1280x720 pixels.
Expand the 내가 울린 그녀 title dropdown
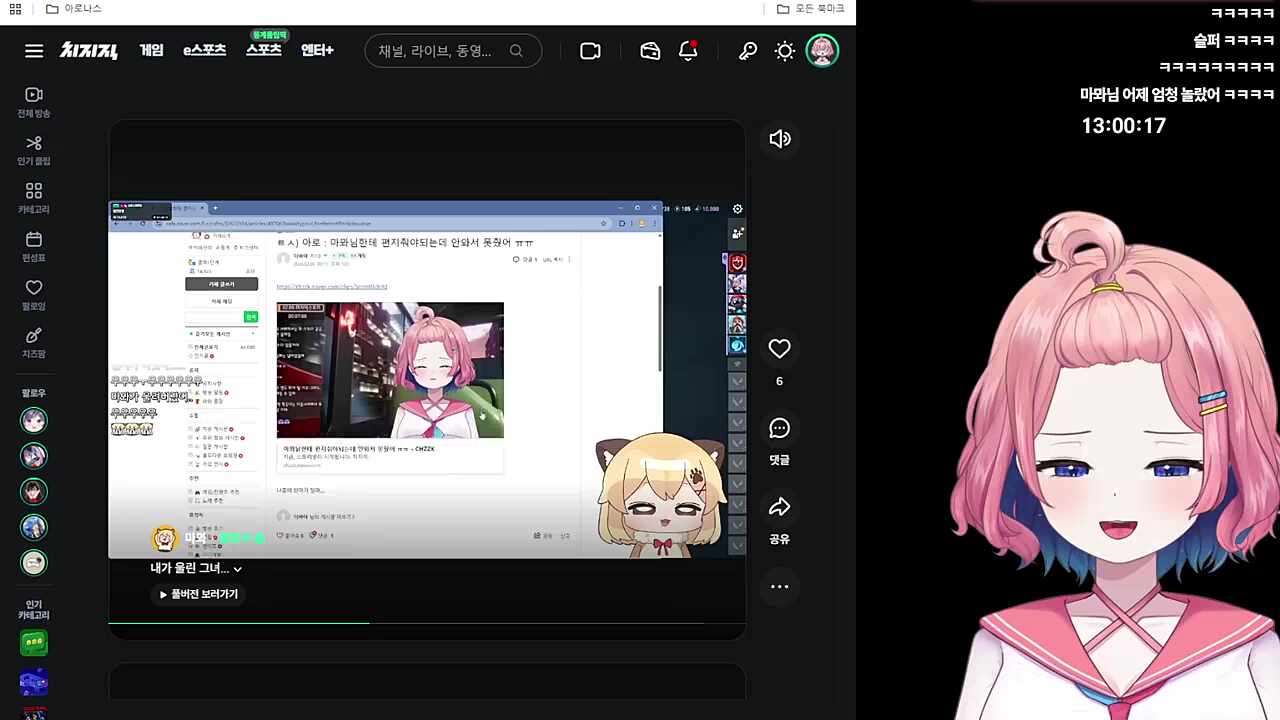[x=237, y=568]
